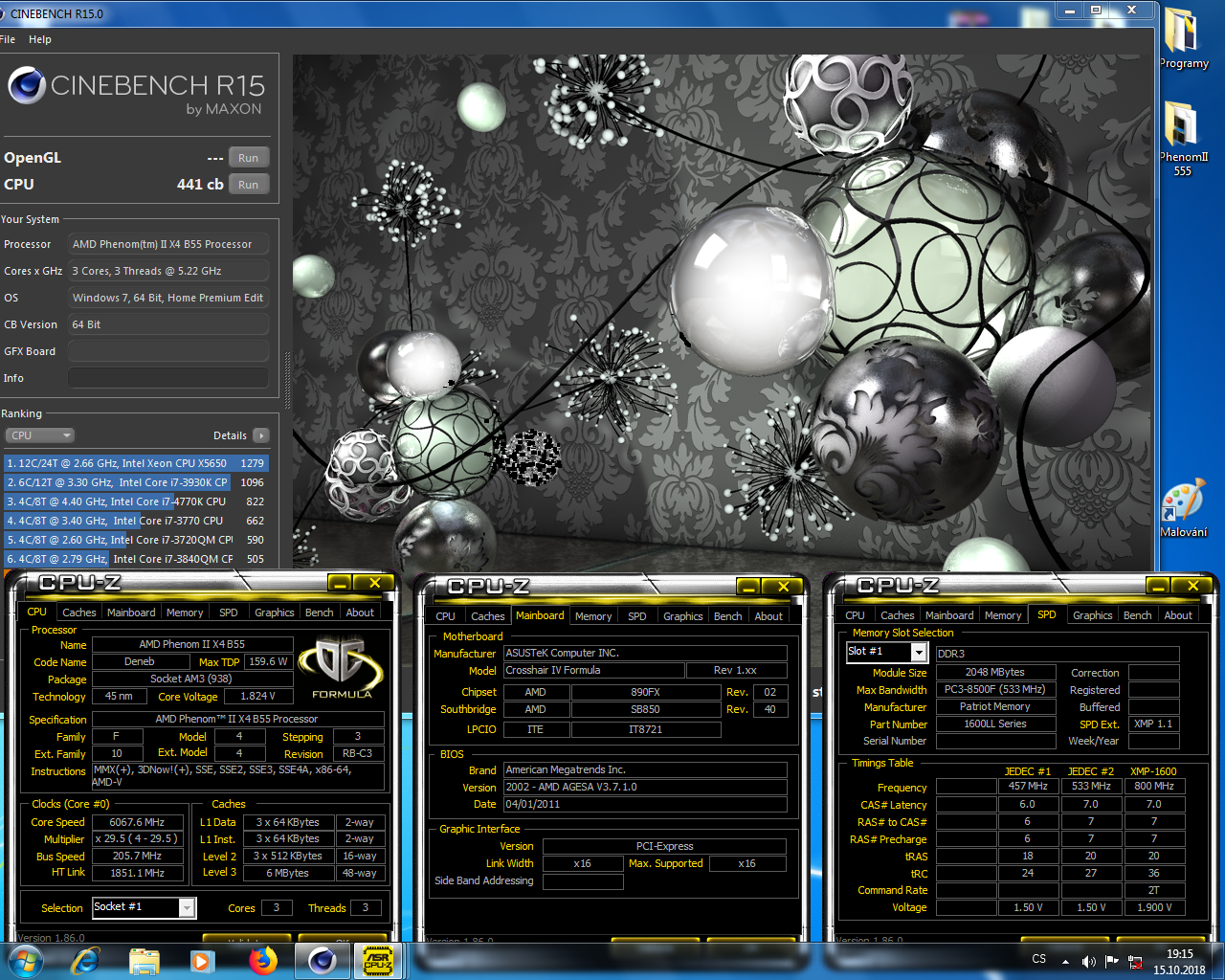
Task: Launch Firefox from the taskbar
Action: [261, 961]
